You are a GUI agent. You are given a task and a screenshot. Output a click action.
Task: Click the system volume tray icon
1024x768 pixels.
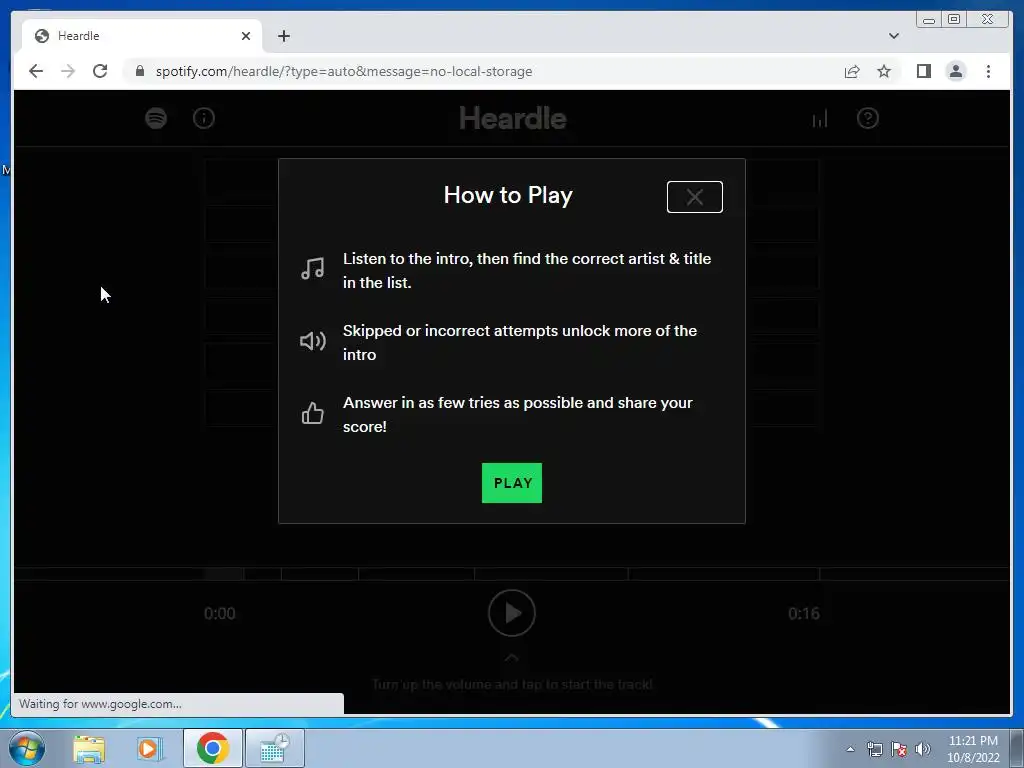[922, 749]
